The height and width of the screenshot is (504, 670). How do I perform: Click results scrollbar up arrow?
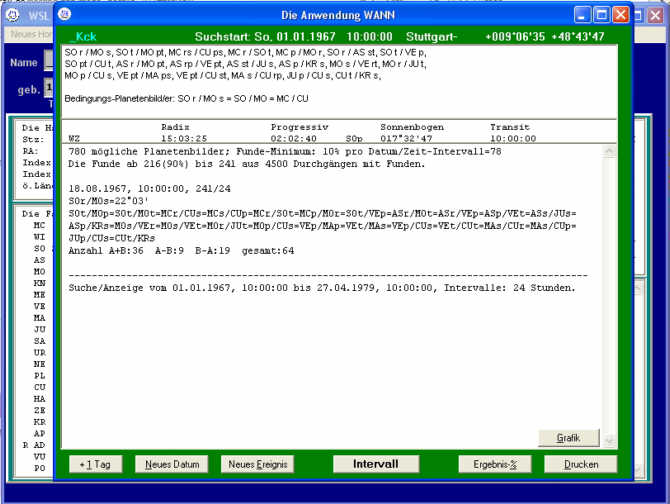609,151
